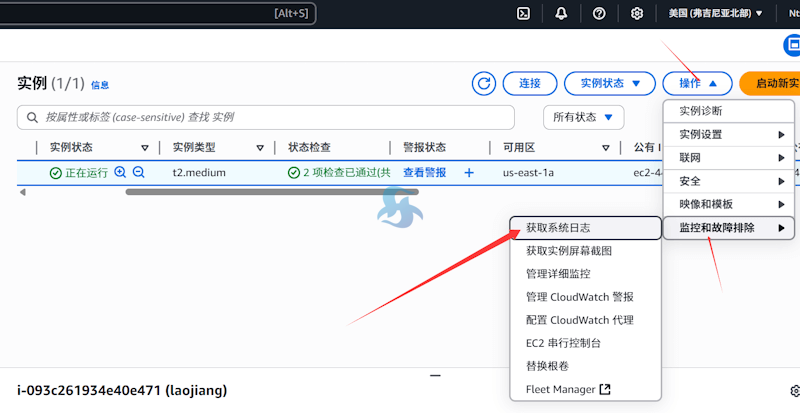Image resolution: width=800 pixels, height=413 pixels.
Task: Click the 连接 button
Action: coord(530,83)
